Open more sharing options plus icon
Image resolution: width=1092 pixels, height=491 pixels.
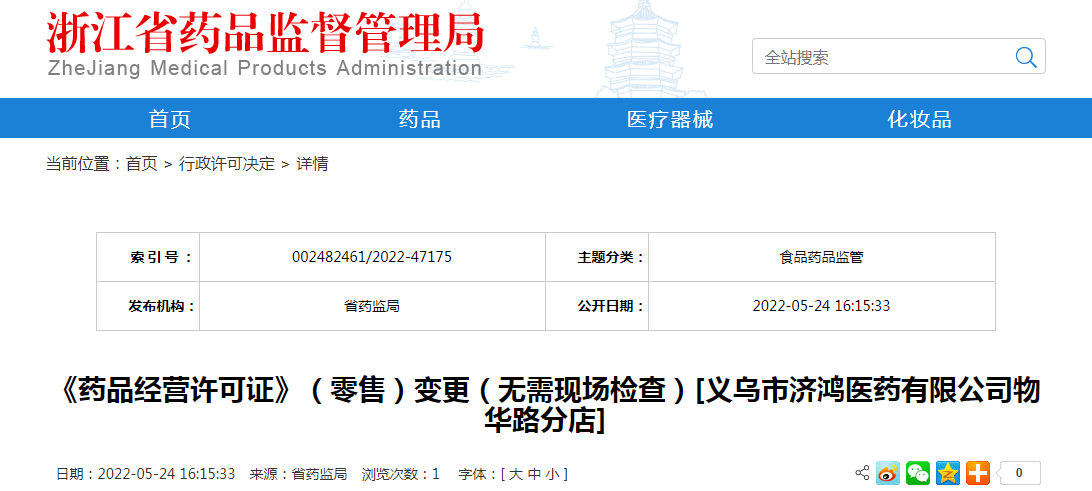click(x=978, y=474)
